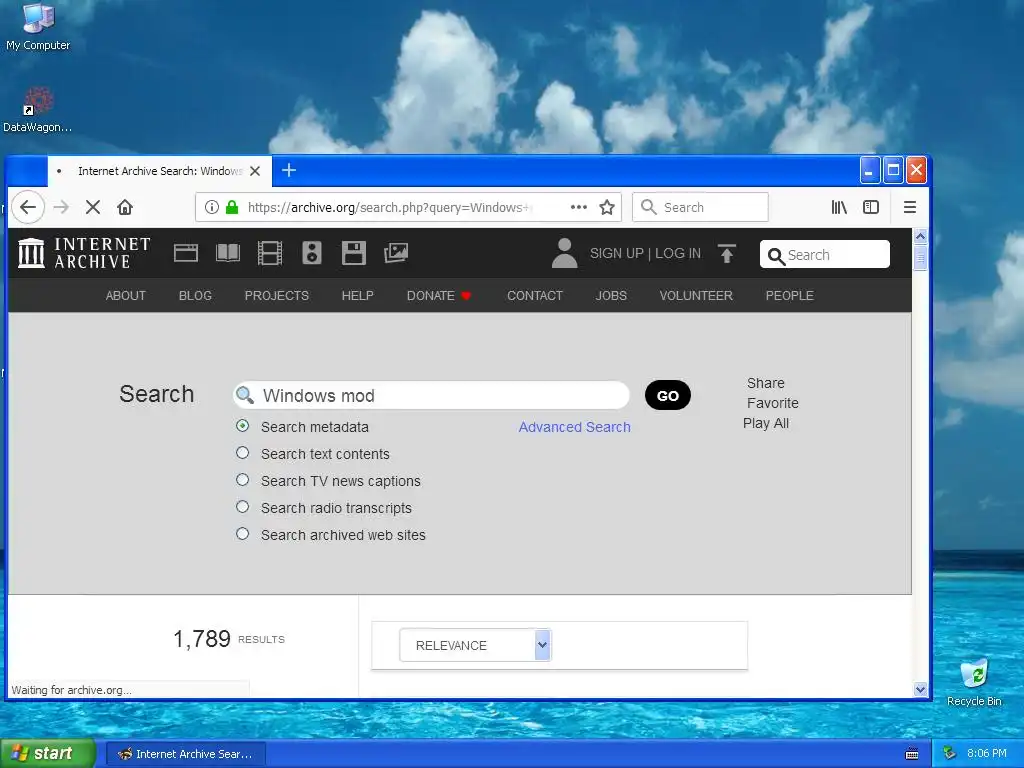Toggle the browser sidebar icon

point(871,208)
